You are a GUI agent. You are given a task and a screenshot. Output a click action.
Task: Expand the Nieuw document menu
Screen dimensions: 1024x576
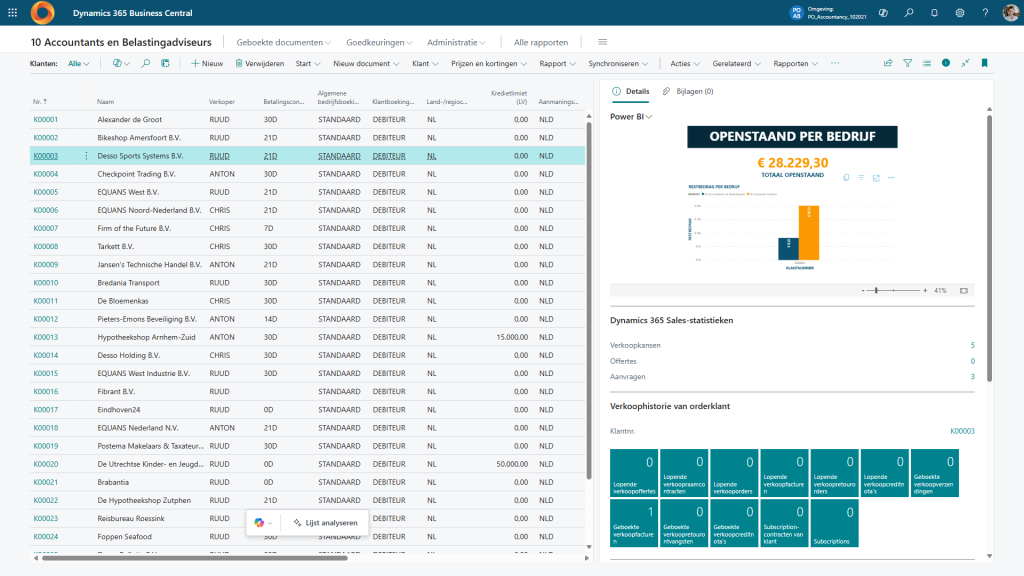(x=366, y=63)
